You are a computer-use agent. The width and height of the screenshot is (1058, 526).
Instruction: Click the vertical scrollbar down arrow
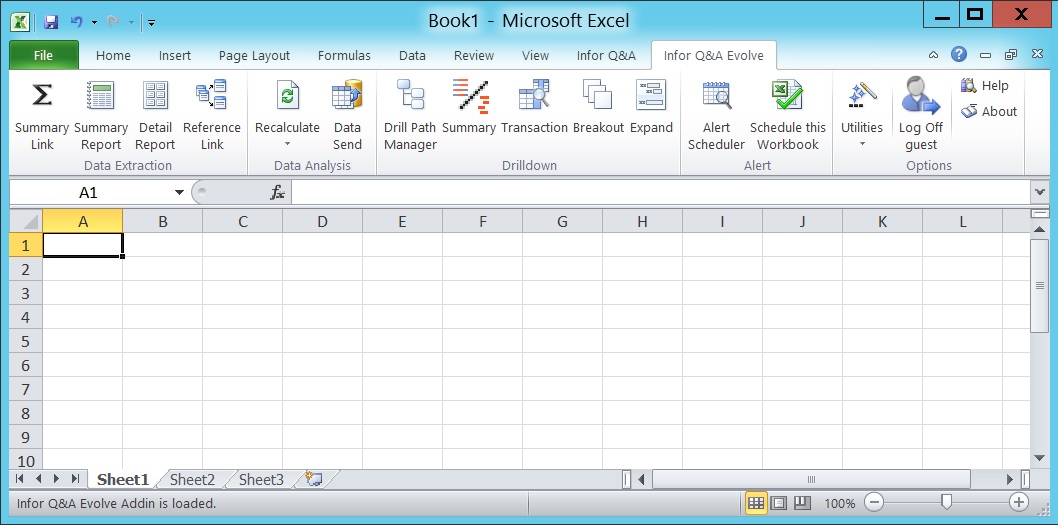point(1040,459)
